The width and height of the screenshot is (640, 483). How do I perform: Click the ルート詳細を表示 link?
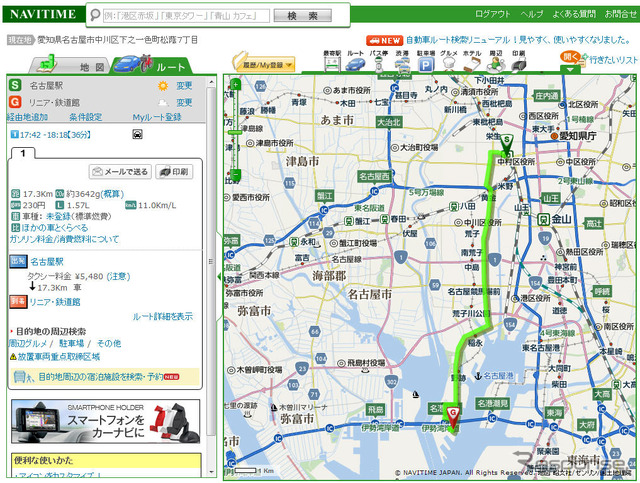162,316
